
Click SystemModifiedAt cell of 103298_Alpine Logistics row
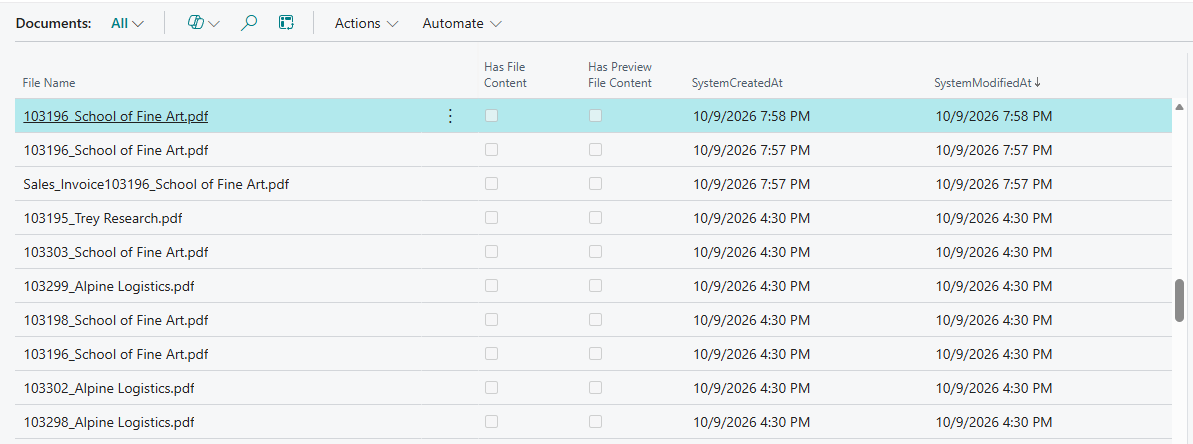994,422
